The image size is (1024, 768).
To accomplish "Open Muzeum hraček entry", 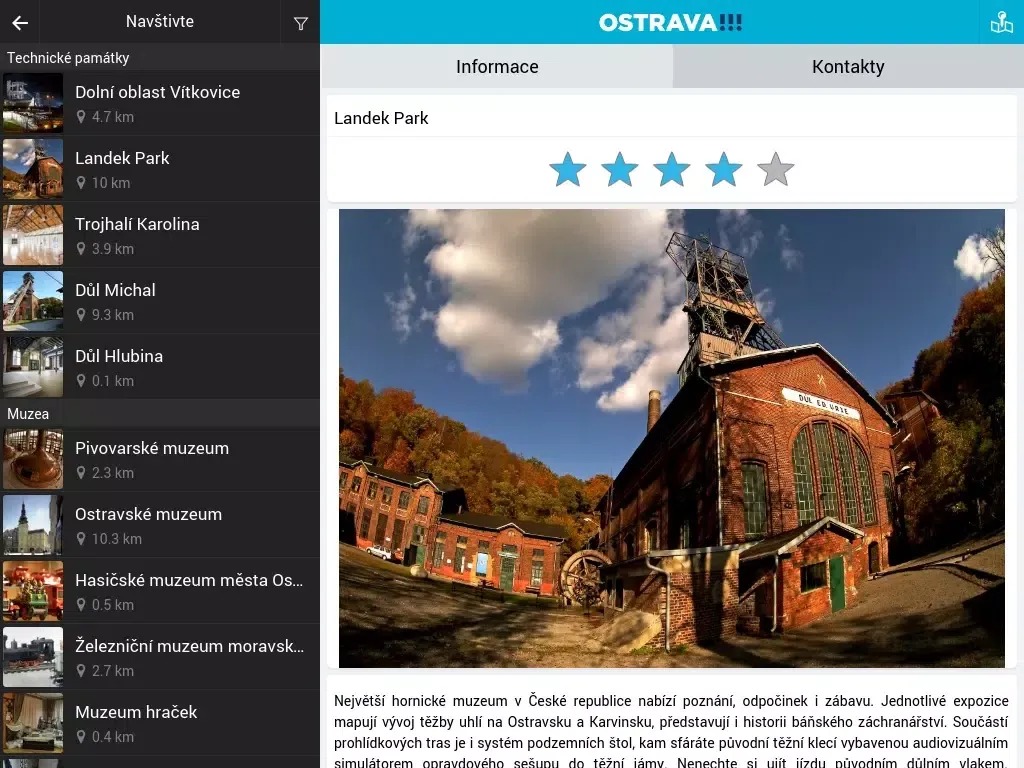I will click(160, 723).
